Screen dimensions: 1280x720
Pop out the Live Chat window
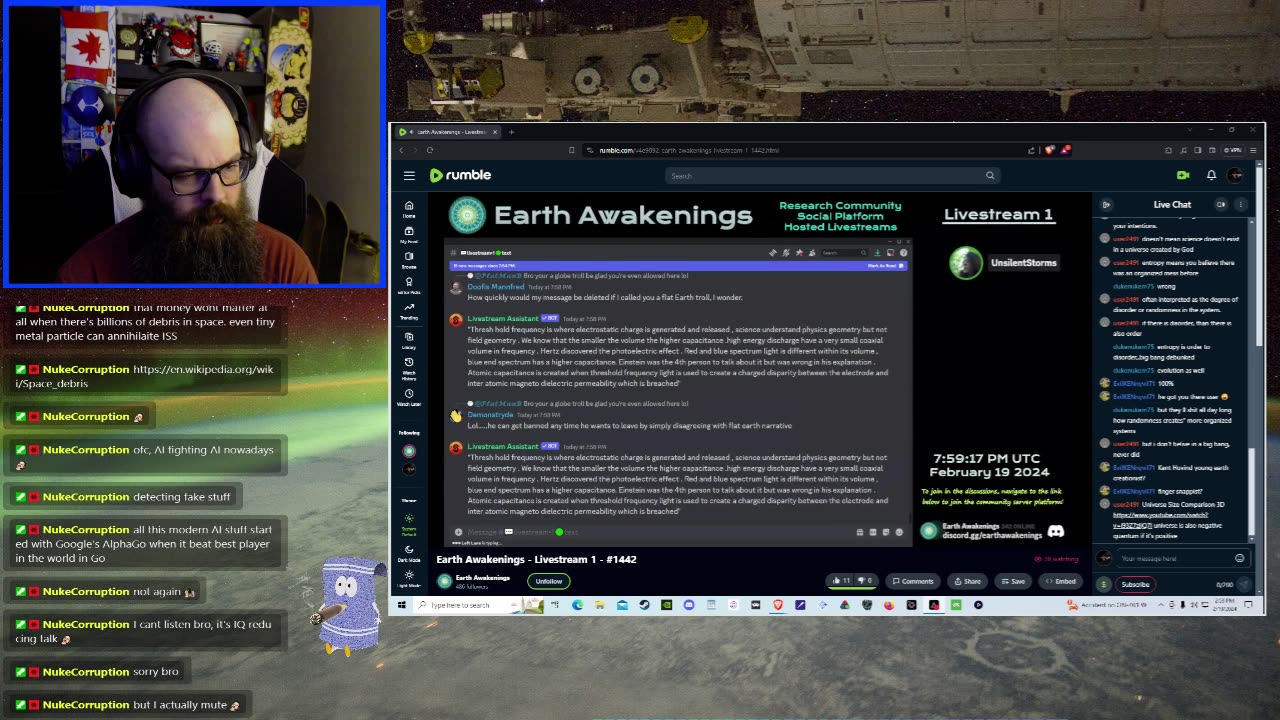[x=1221, y=205]
